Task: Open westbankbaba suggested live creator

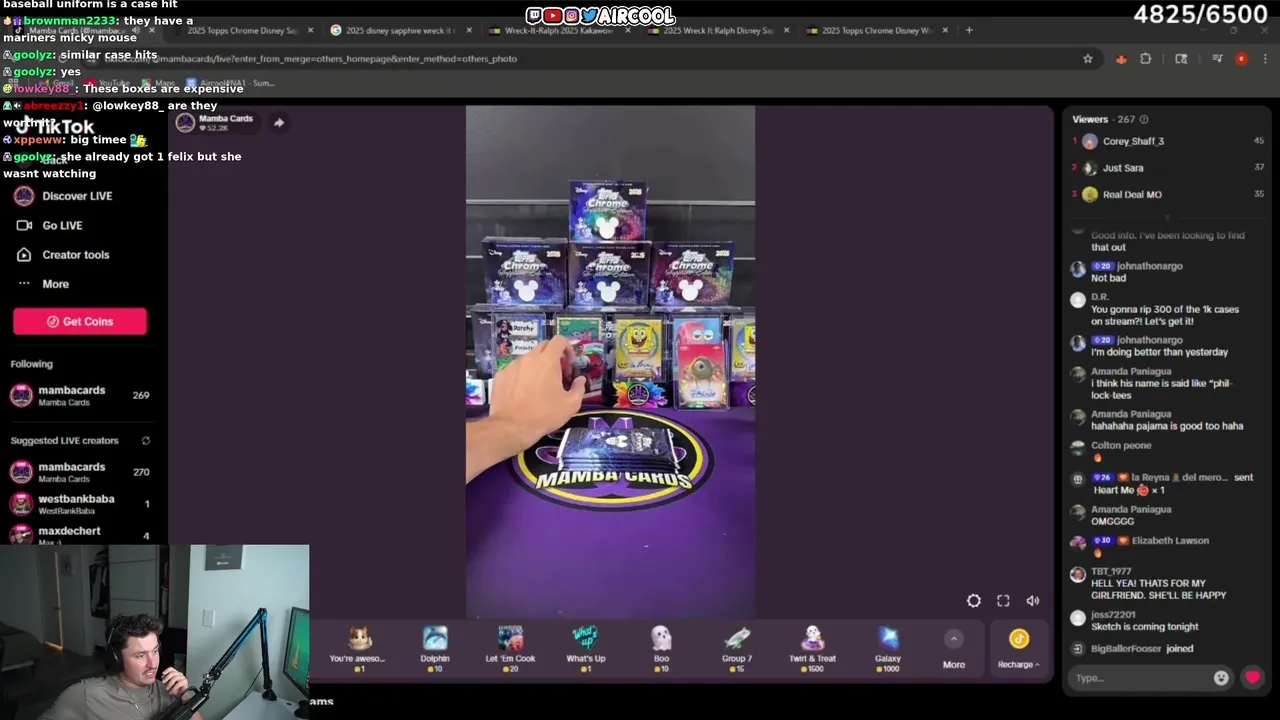Action: click(80, 504)
